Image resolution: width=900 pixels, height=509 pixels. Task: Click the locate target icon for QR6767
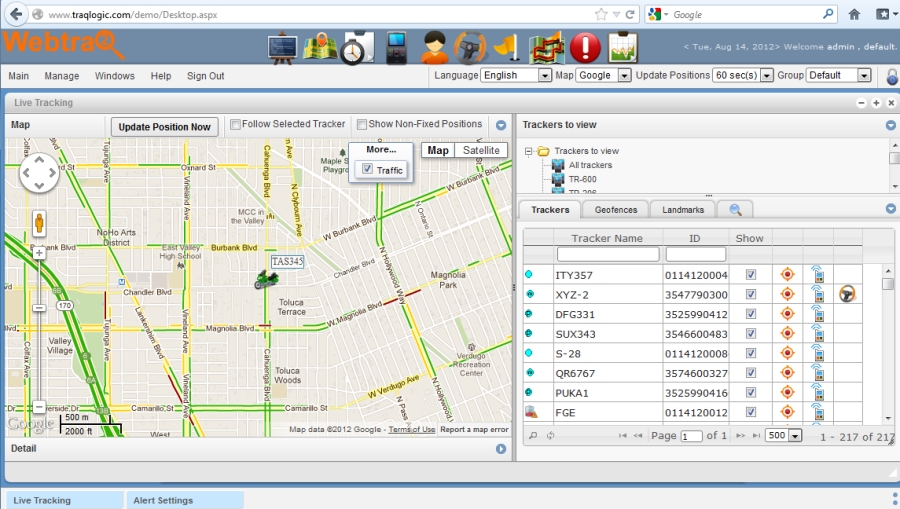[x=788, y=373]
